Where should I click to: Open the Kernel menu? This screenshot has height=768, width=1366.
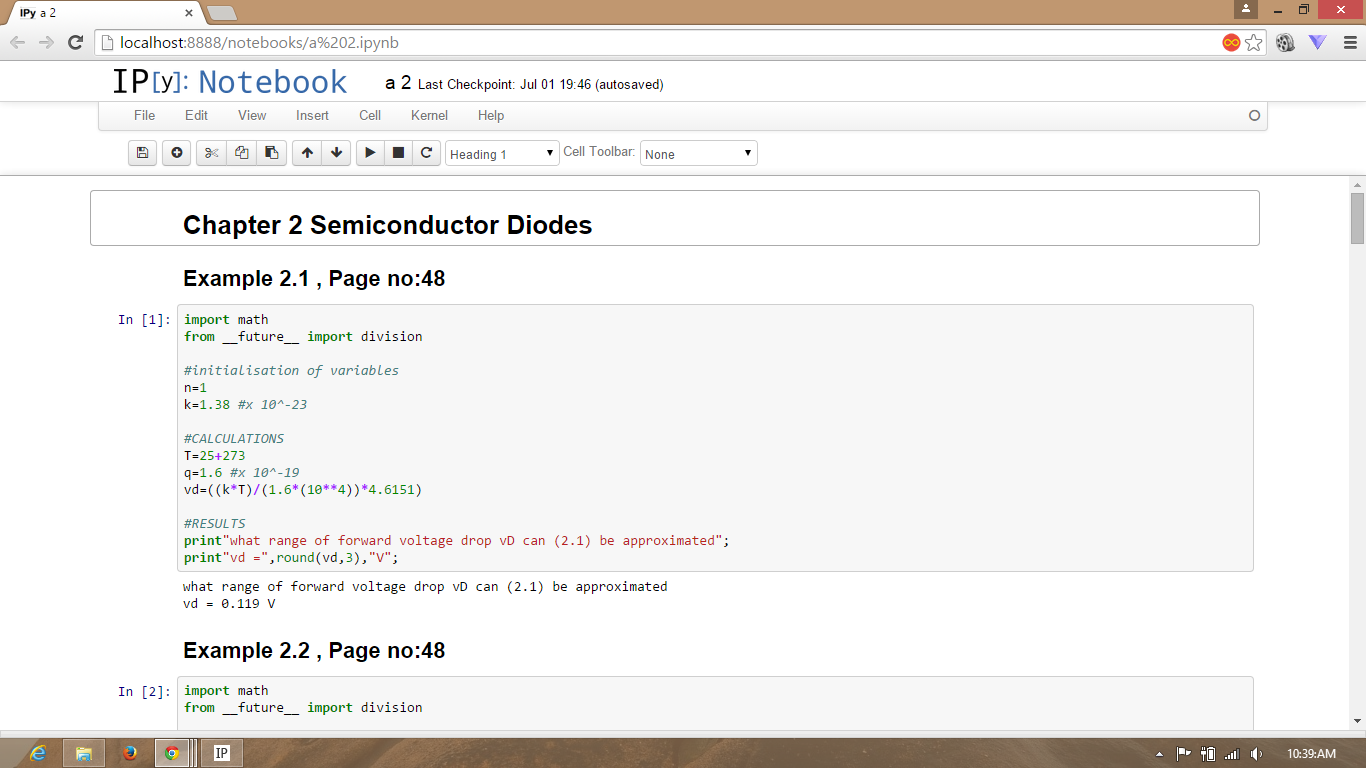[429, 115]
